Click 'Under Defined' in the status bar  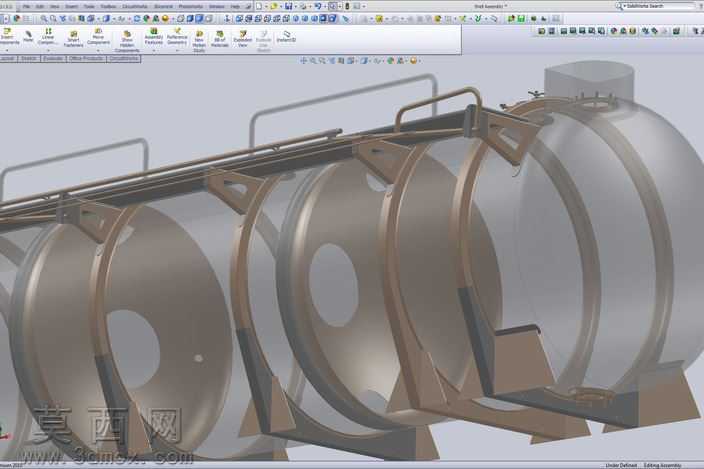[621, 465]
